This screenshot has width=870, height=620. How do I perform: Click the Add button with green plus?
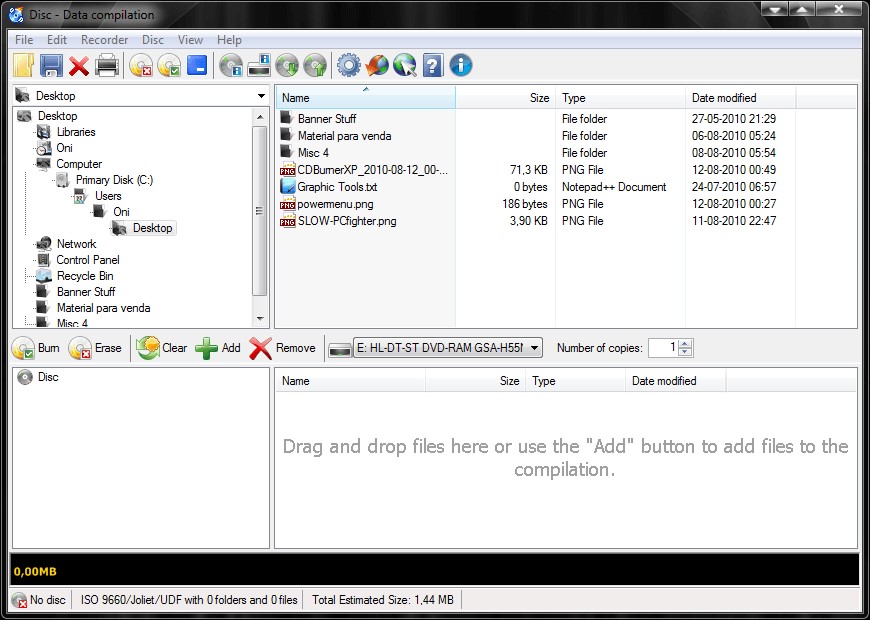click(x=218, y=348)
